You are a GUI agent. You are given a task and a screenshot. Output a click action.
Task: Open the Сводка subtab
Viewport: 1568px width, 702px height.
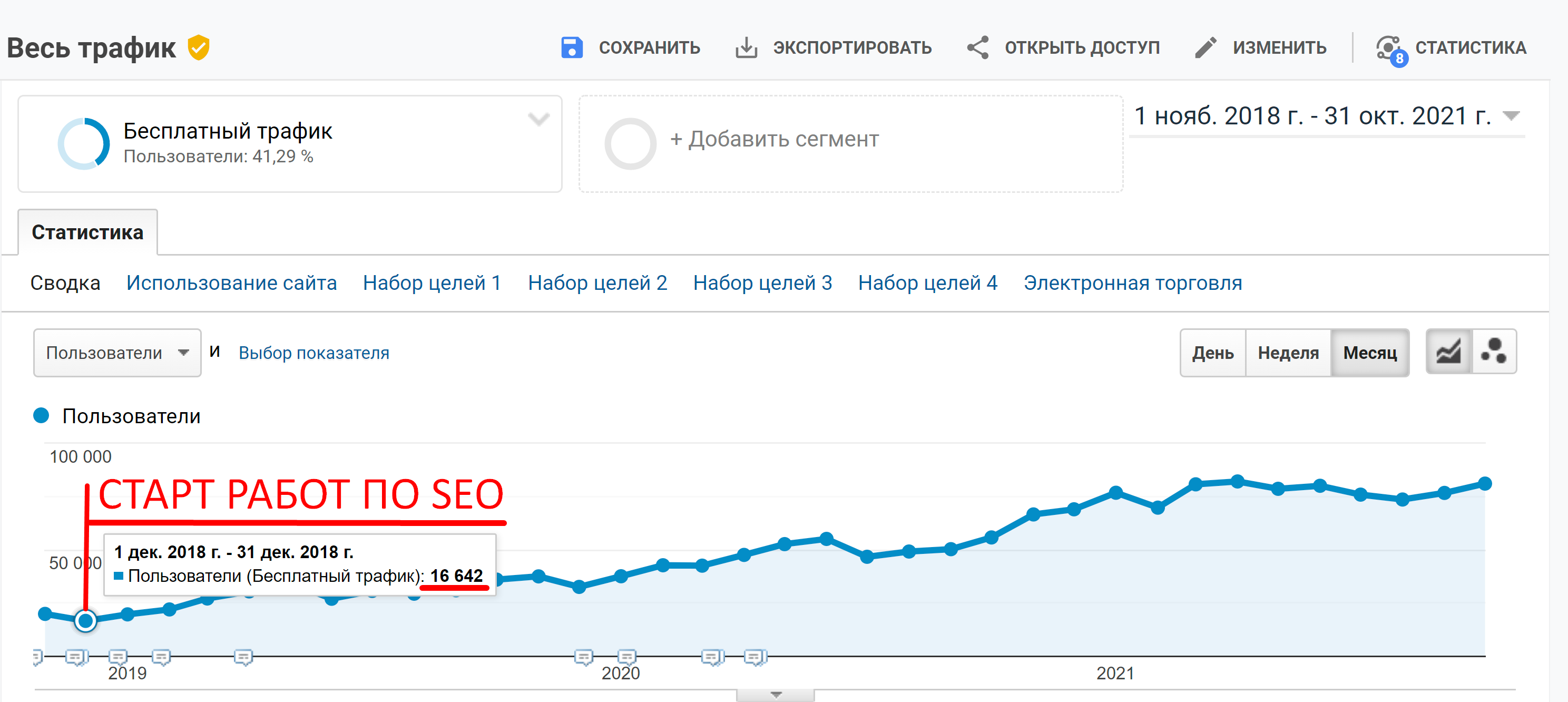pos(65,283)
